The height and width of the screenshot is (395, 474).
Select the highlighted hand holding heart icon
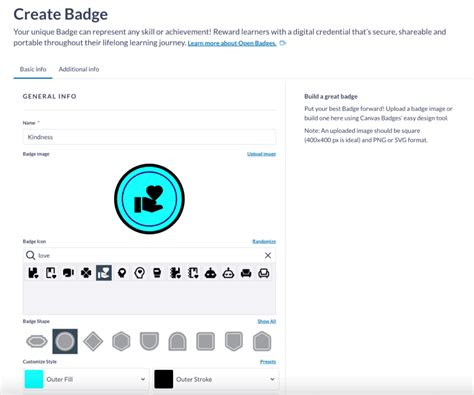coord(104,273)
